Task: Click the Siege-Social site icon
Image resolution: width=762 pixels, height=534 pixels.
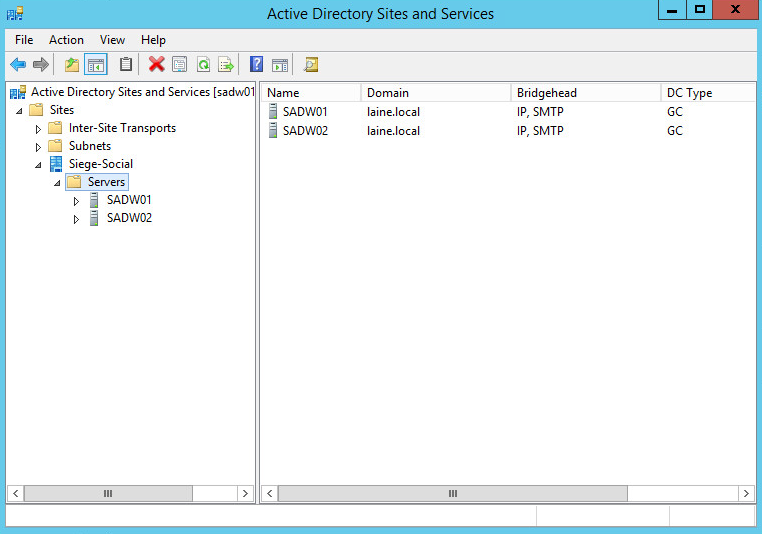Action: tap(56, 164)
